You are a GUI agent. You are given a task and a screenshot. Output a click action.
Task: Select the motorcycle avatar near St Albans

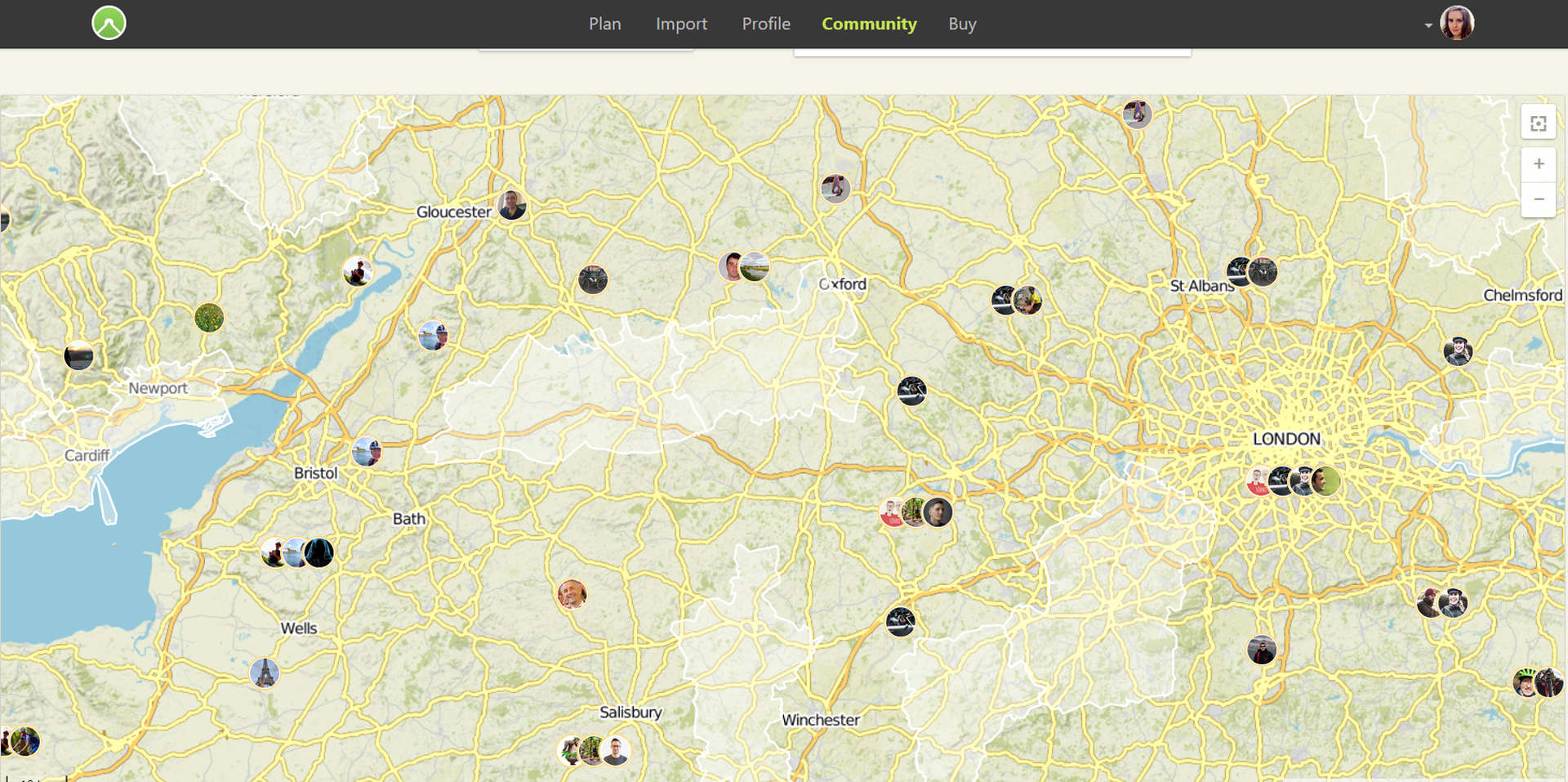point(1263,271)
